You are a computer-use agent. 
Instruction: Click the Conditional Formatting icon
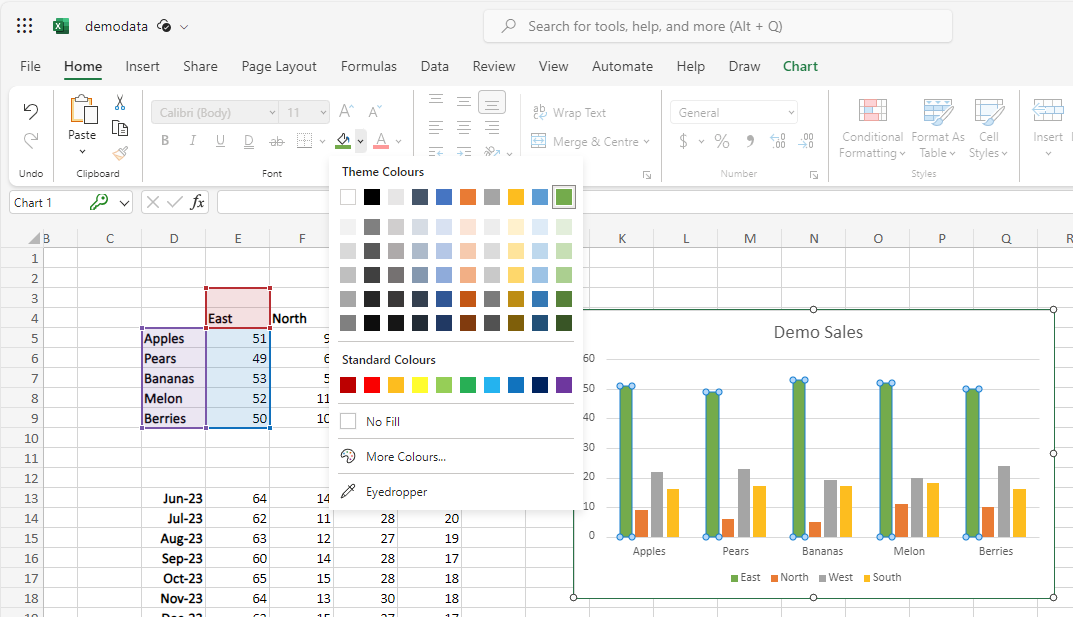click(x=872, y=111)
